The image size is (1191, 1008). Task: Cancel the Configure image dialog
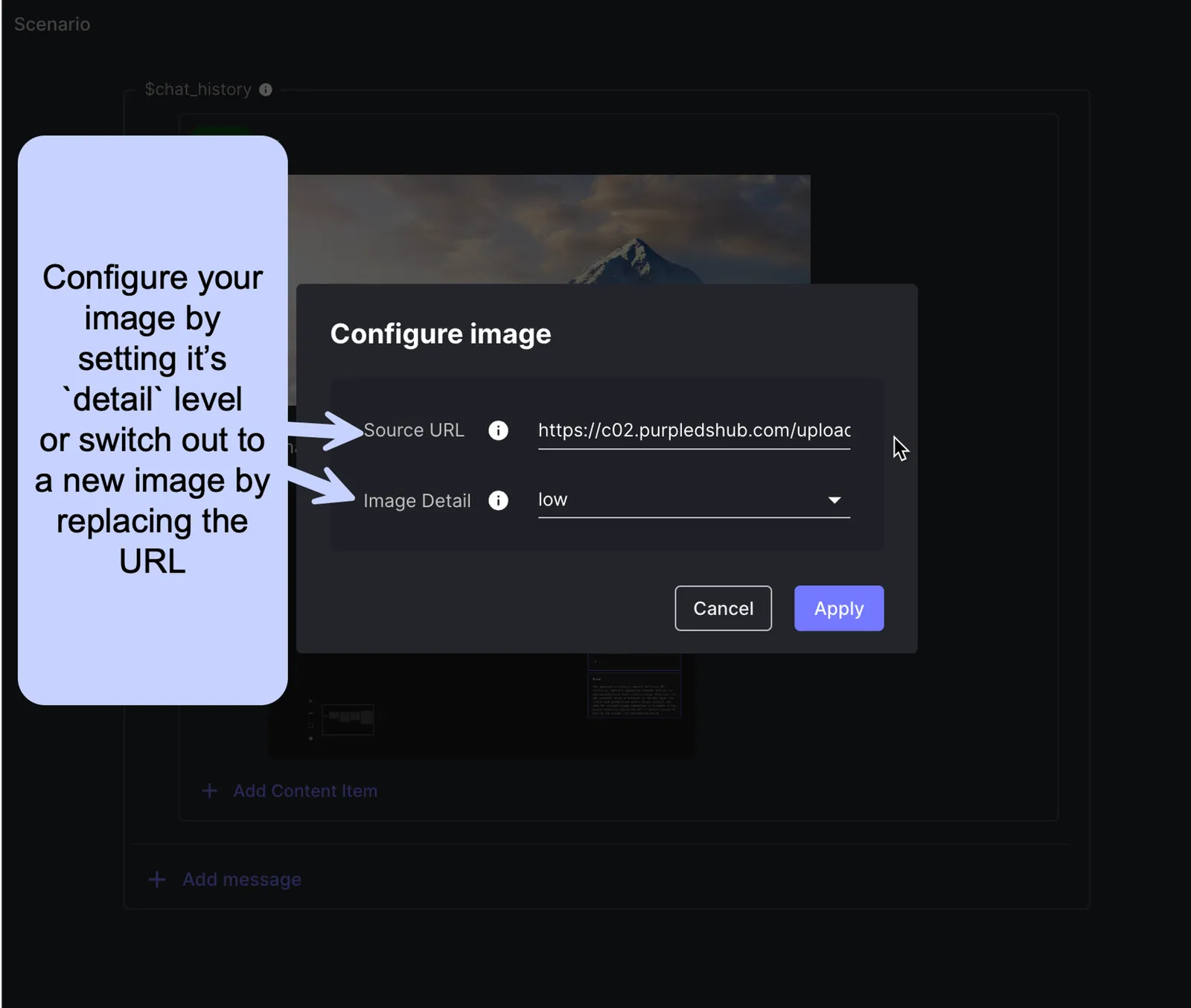coord(723,608)
